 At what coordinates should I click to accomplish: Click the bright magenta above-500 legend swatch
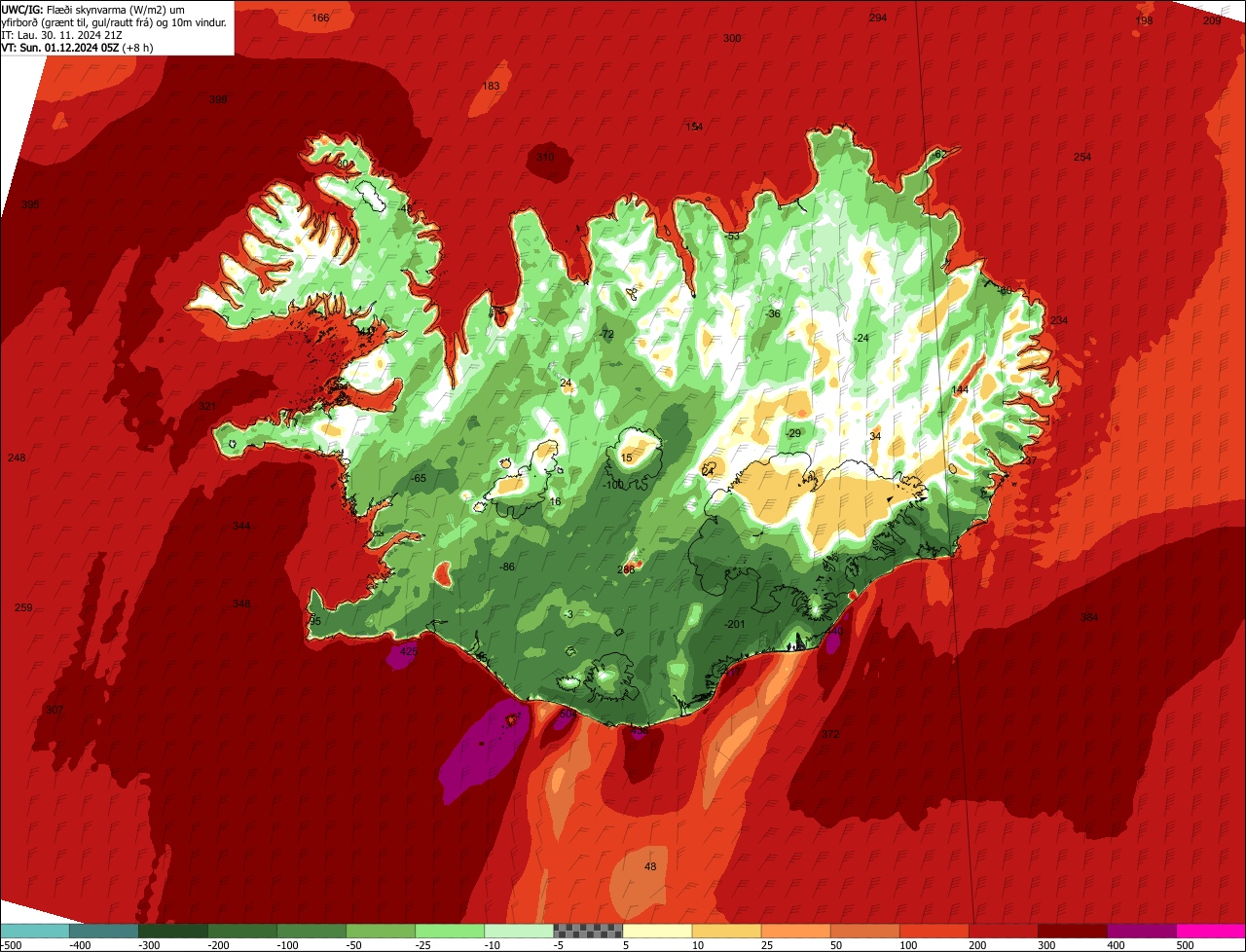pos(1211,931)
